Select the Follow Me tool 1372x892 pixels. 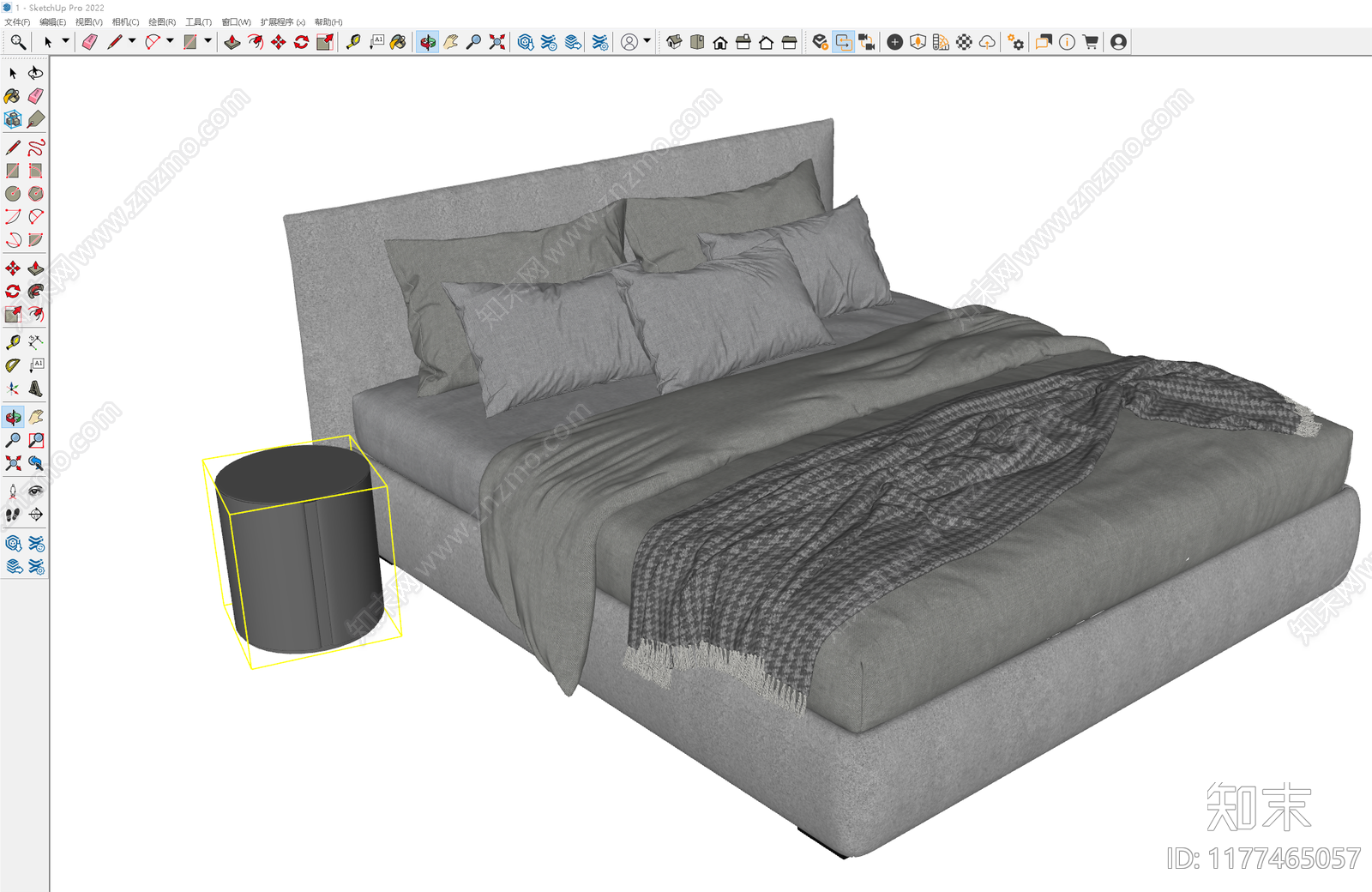pyautogui.click(x=35, y=292)
